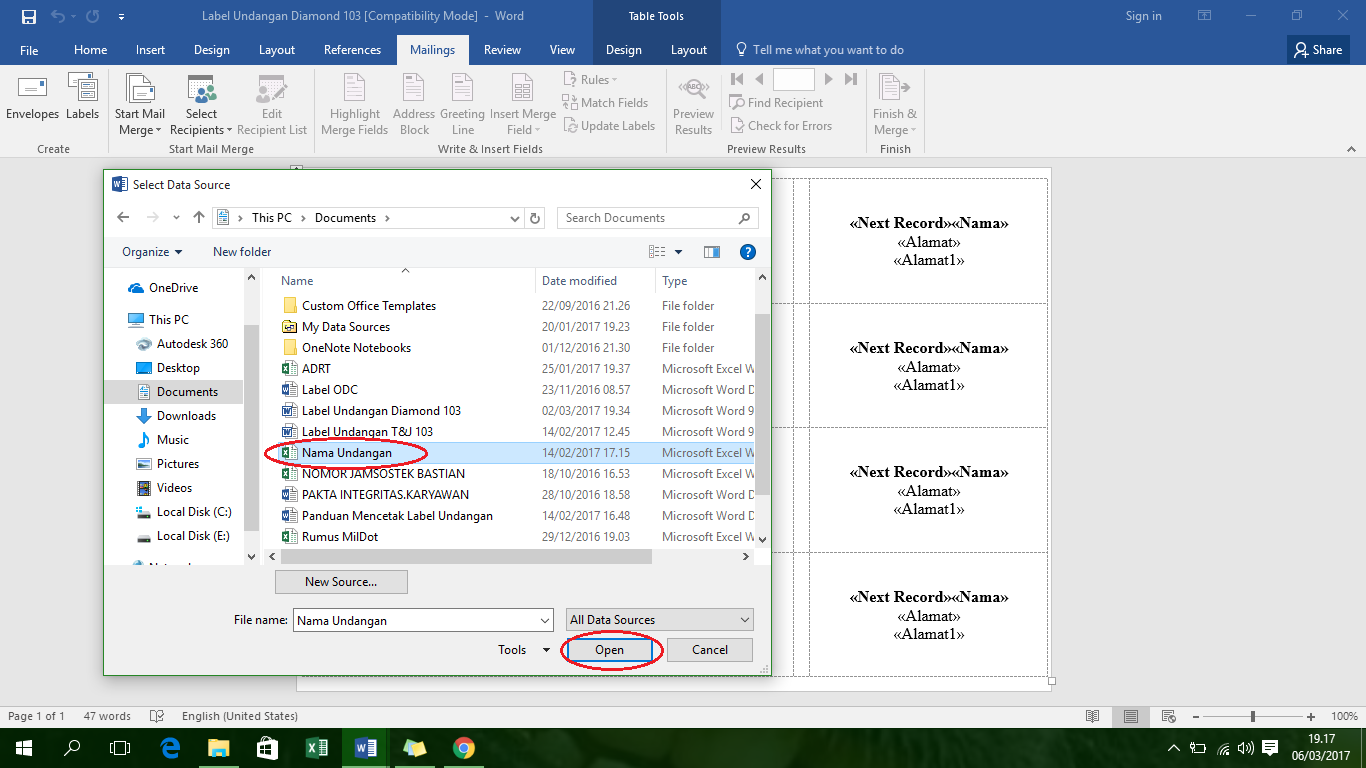Expand the address bar history dropdown
This screenshot has height=768, width=1366.
(515, 218)
